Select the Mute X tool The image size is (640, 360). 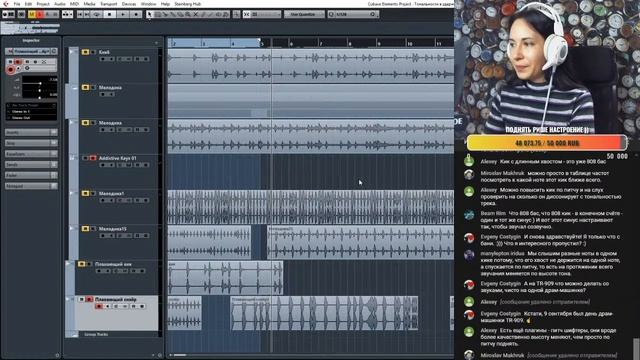pyautogui.click(x=195, y=14)
